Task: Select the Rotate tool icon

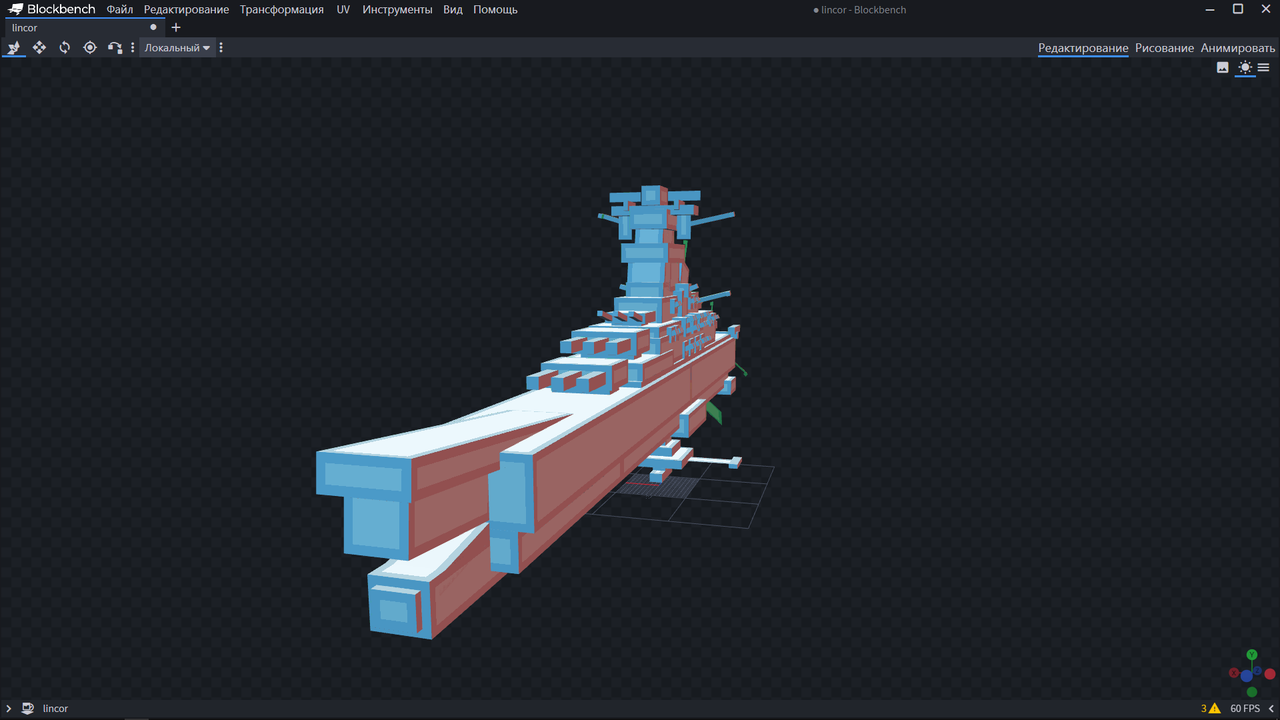Action: click(x=64, y=48)
